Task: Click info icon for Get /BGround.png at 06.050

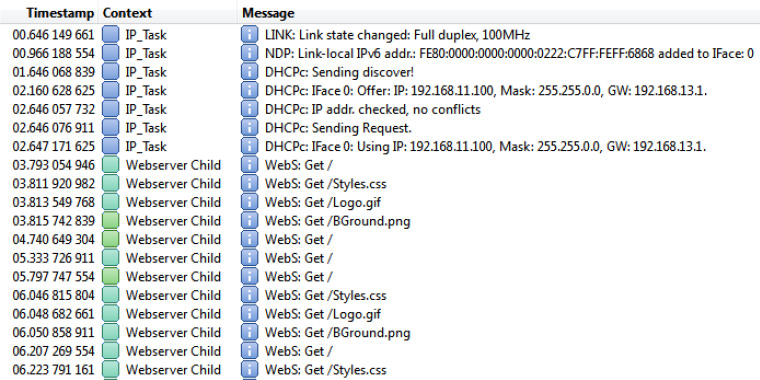Action: coord(249,332)
